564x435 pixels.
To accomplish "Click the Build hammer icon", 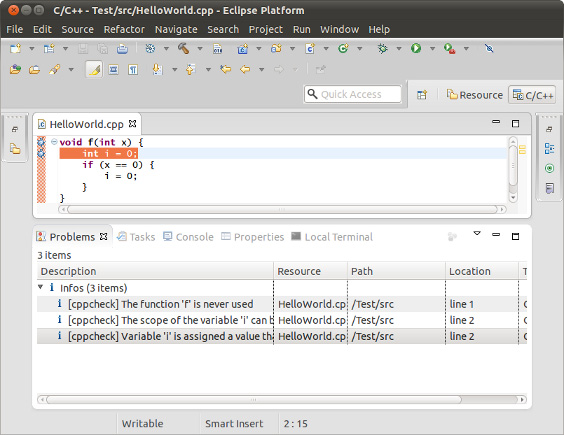I will [x=183, y=48].
